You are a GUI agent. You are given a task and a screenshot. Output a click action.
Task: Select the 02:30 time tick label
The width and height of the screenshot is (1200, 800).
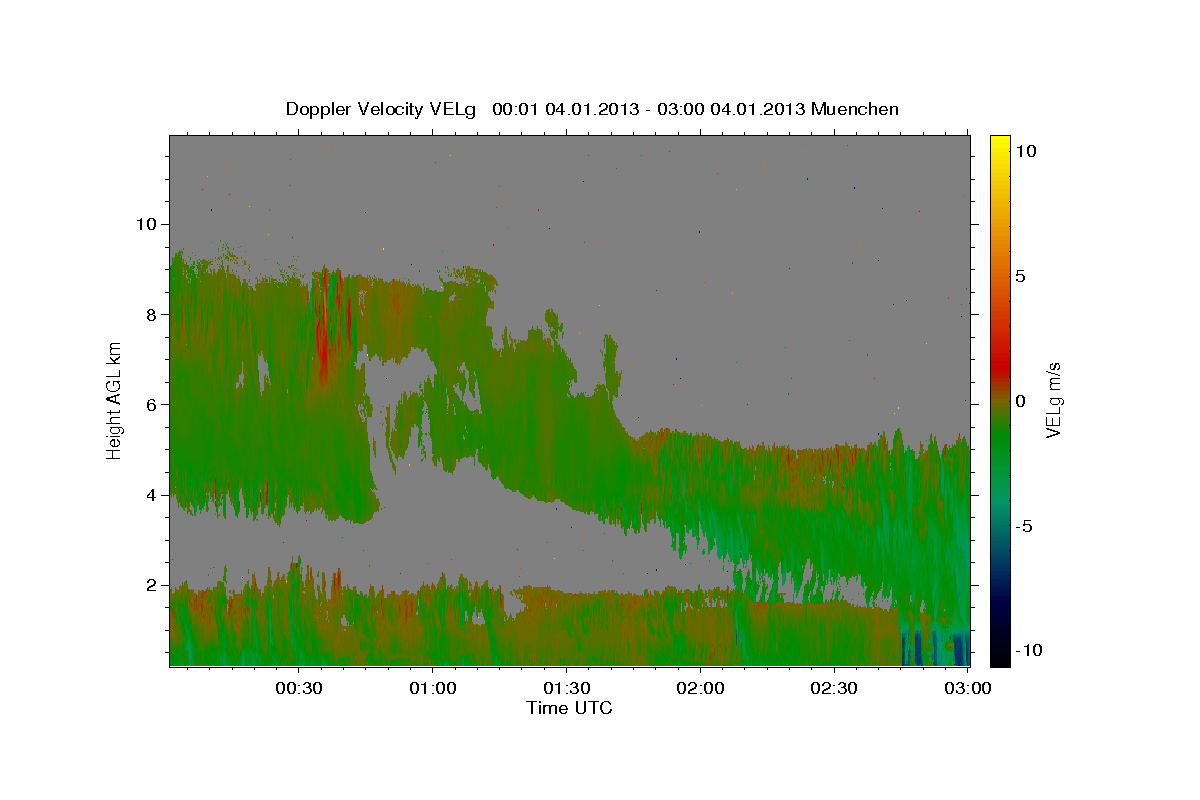[835, 688]
